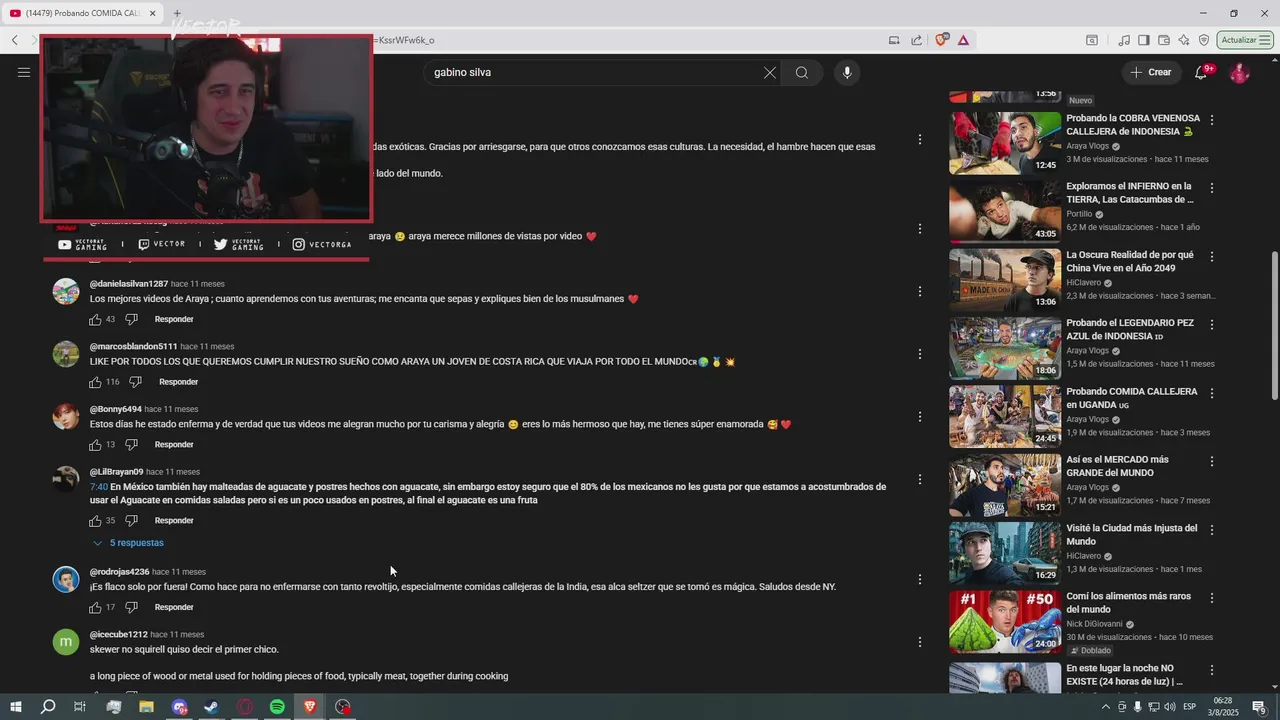Click the magnifier search button

[802, 72]
